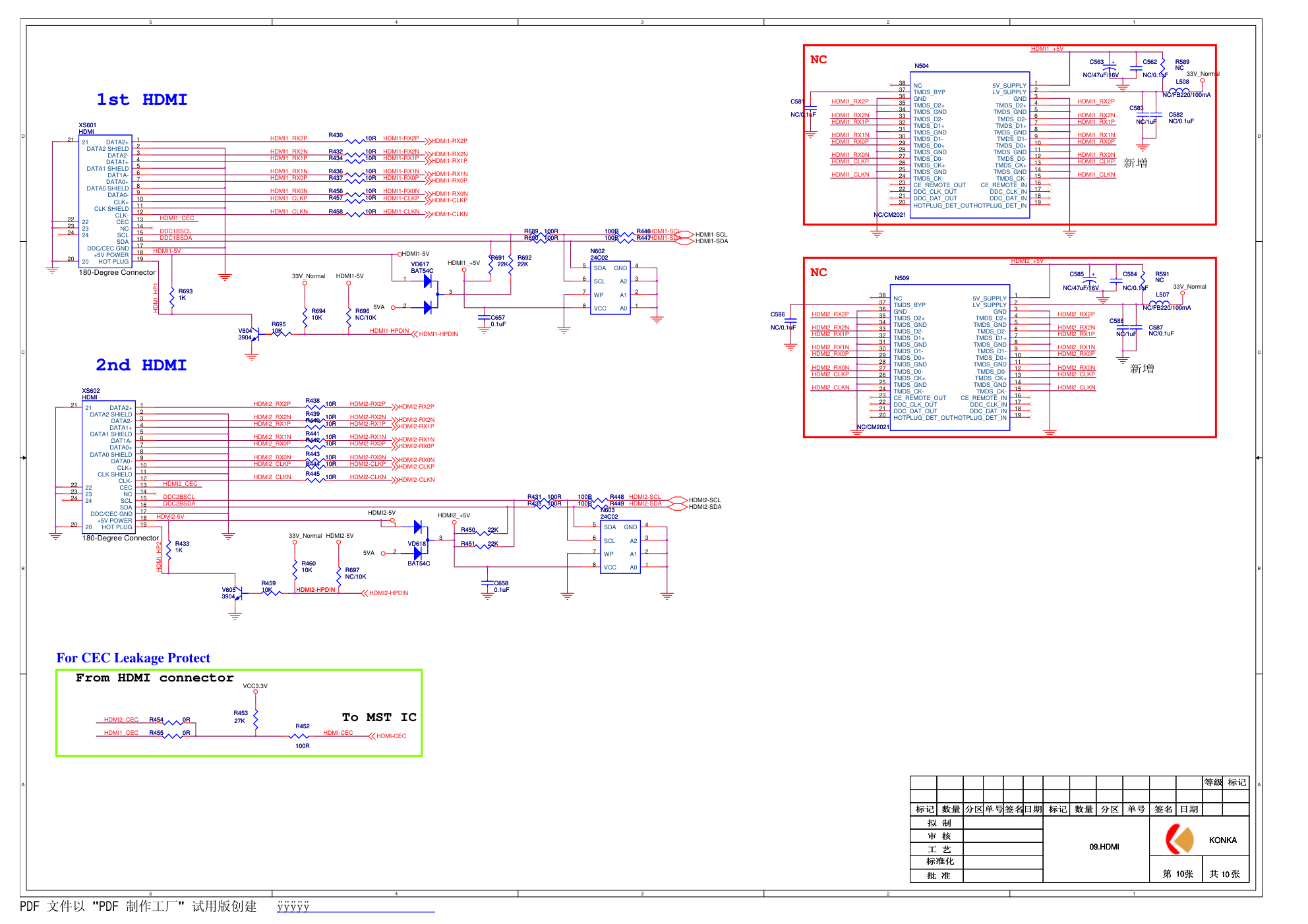
Task: Click capacitor designator C563
Action: [1096, 62]
